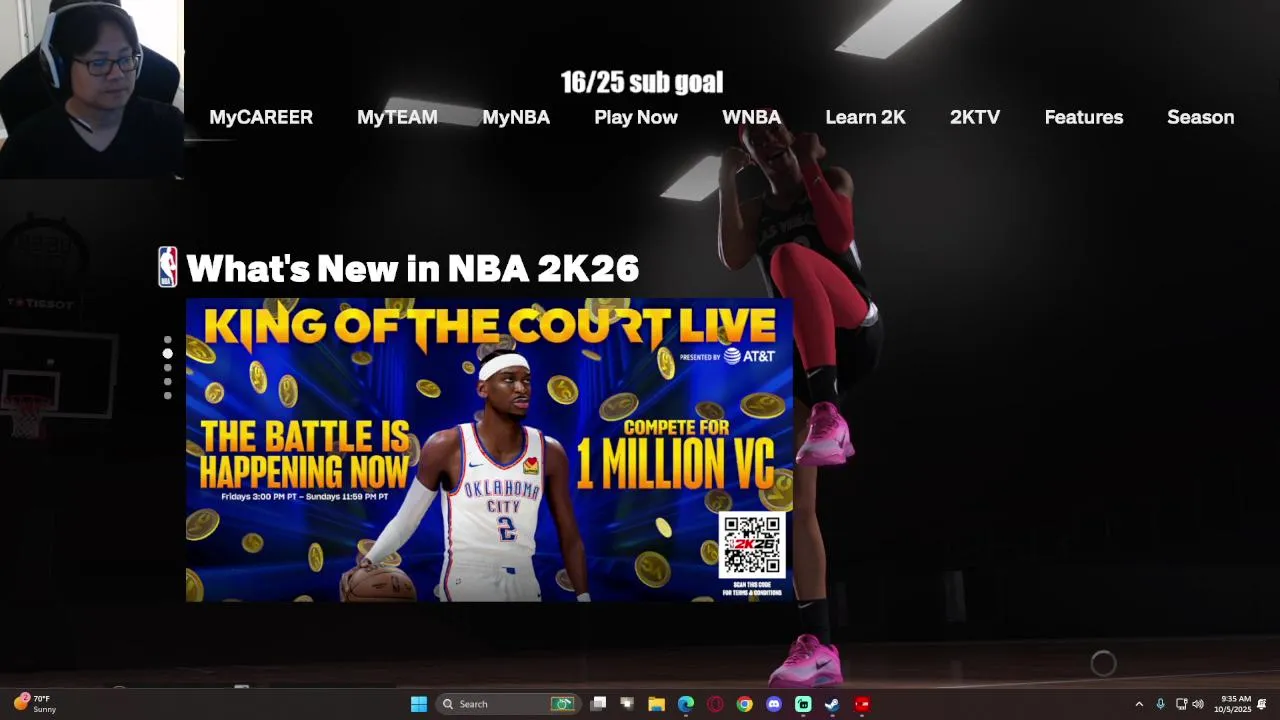Launch Microsoft Edge from the taskbar
Image resolution: width=1280 pixels, height=720 pixels.
point(686,704)
